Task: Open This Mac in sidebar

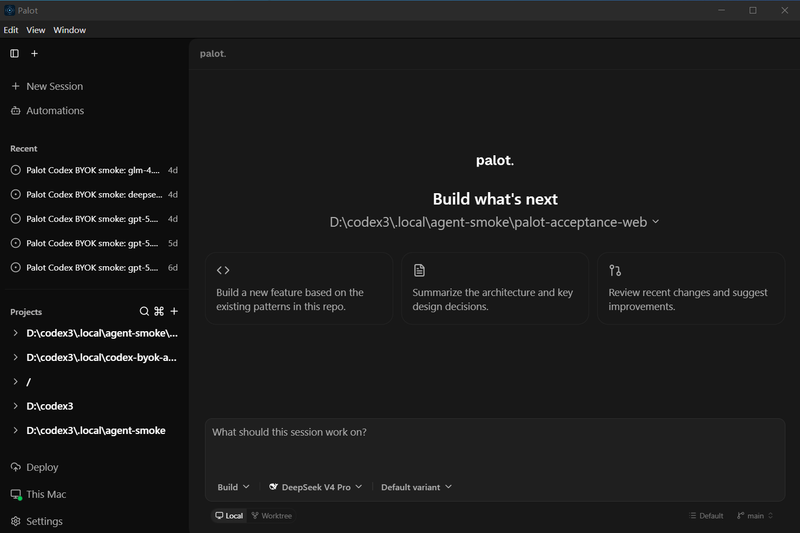Action: pyautogui.click(x=38, y=494)
